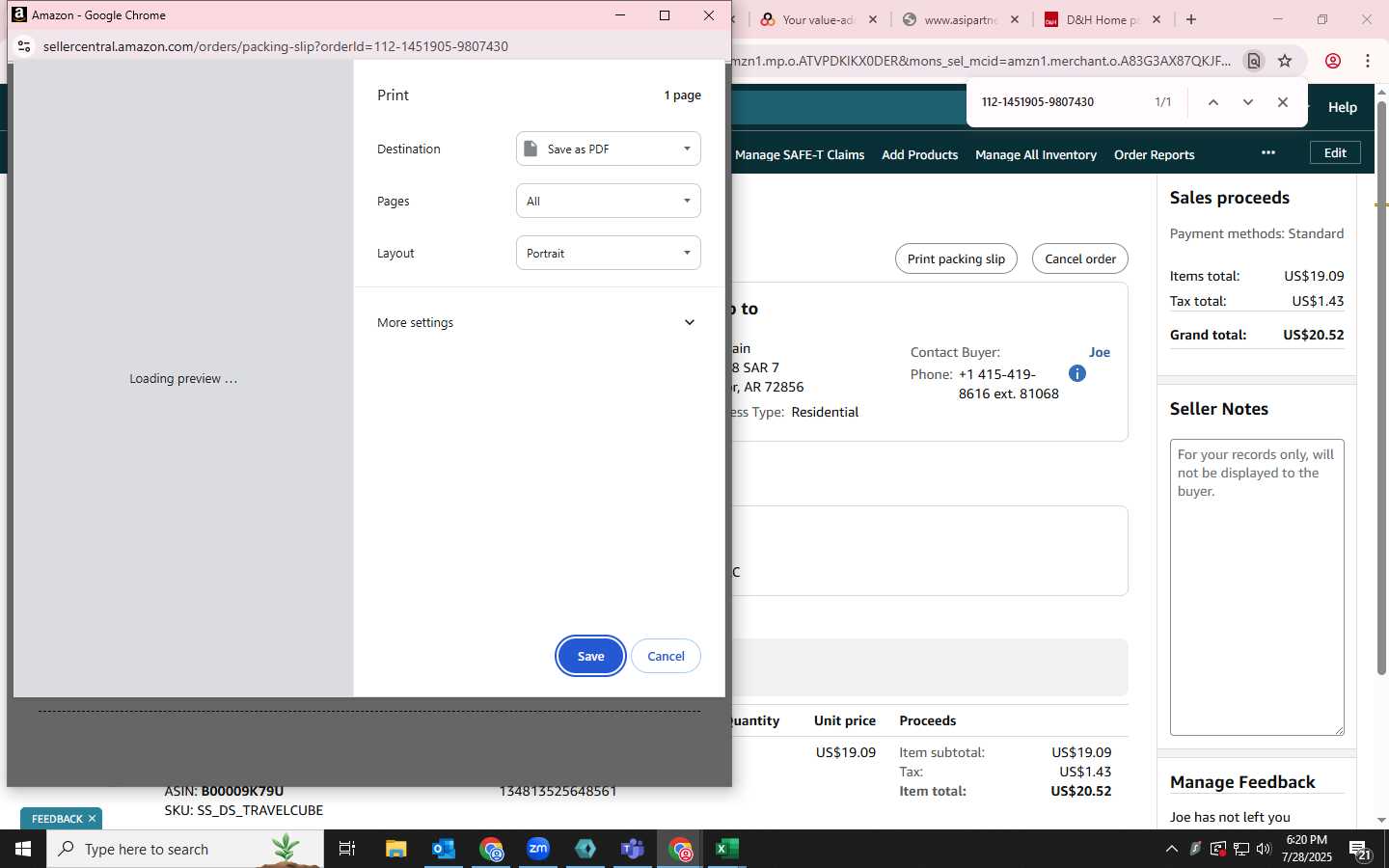Open Manage All Inventory menu item

coord(1036,154)
